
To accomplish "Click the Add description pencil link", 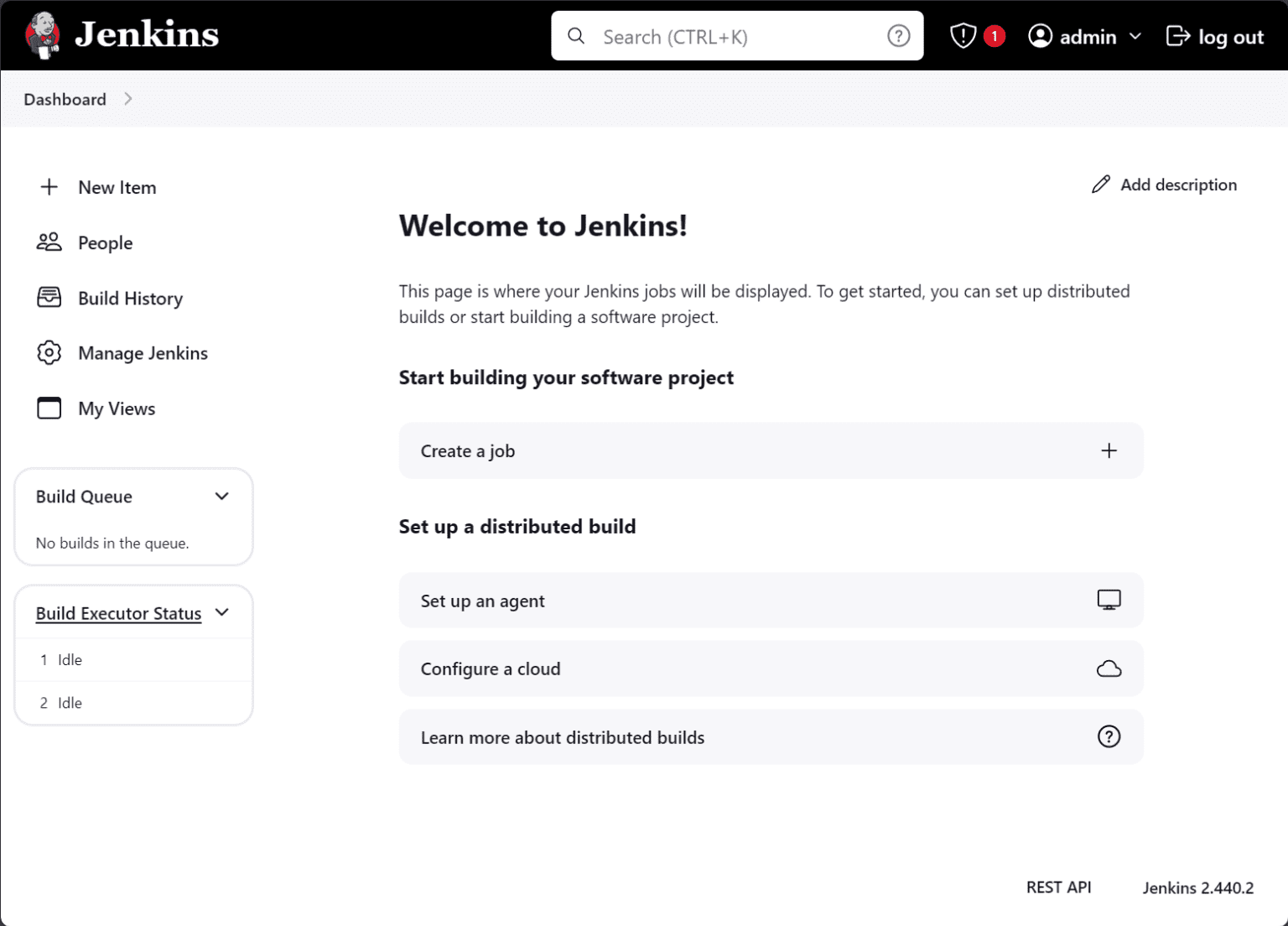I will [1165, 185].
